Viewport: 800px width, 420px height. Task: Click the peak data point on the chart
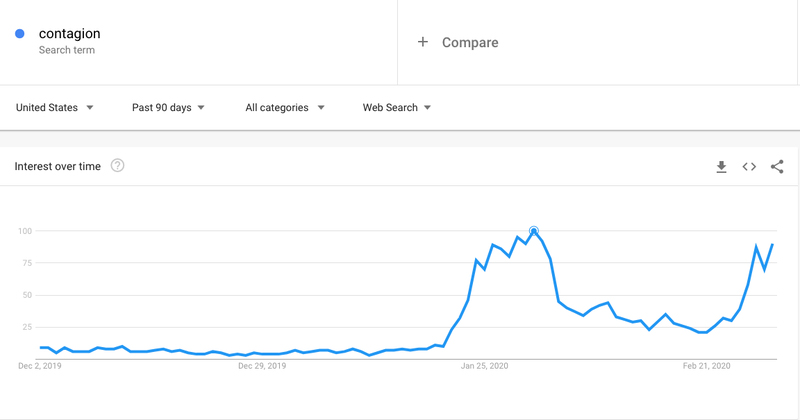[534, 231]
